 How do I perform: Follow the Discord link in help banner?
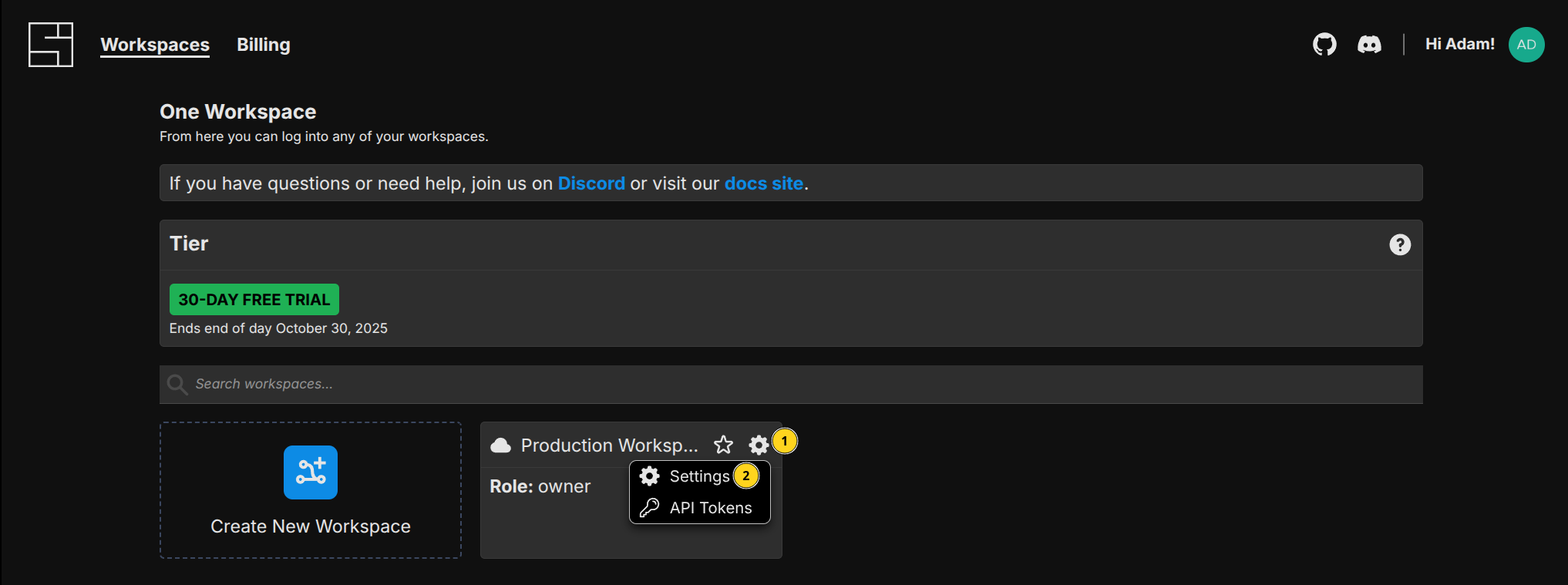point(591,183)
